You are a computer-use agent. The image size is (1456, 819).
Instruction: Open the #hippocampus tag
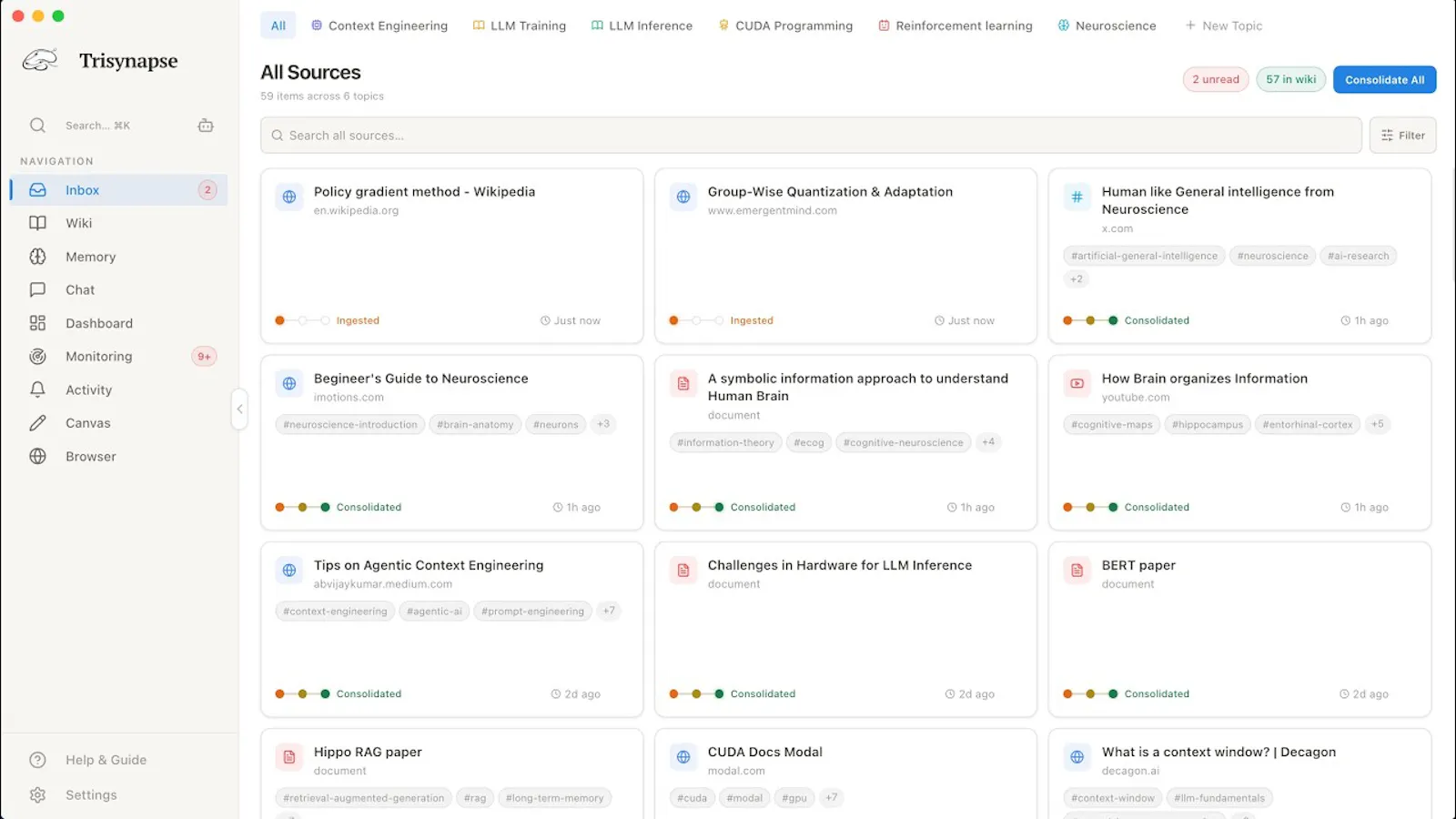(x=1208, y=425)
